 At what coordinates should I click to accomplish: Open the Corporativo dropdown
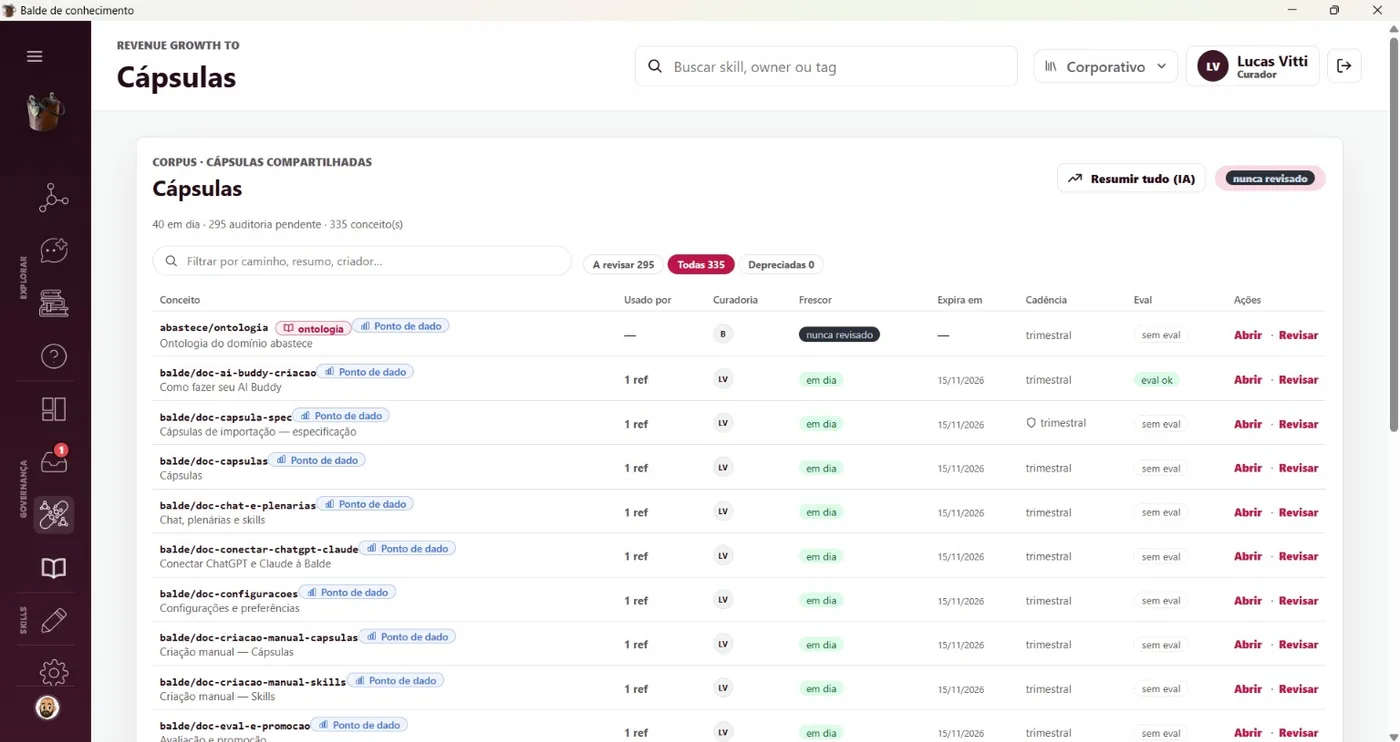(1105, 66)
